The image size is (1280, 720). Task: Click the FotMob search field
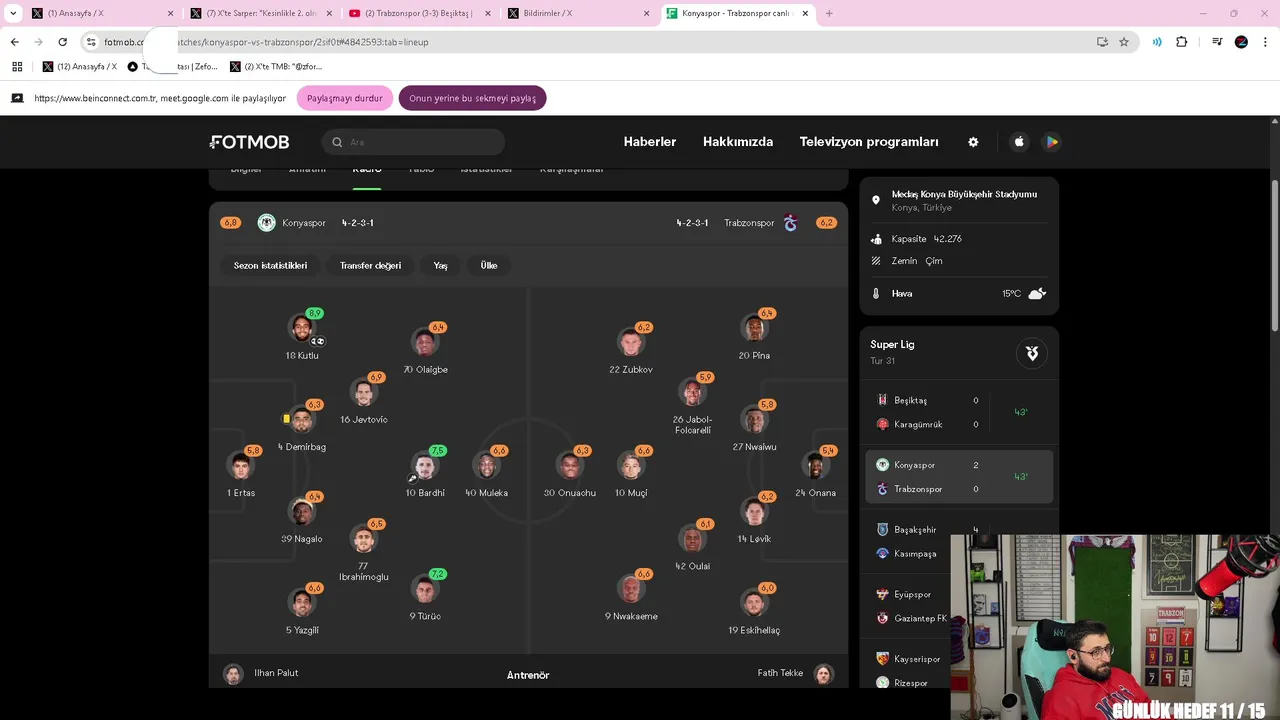[413, 142]
